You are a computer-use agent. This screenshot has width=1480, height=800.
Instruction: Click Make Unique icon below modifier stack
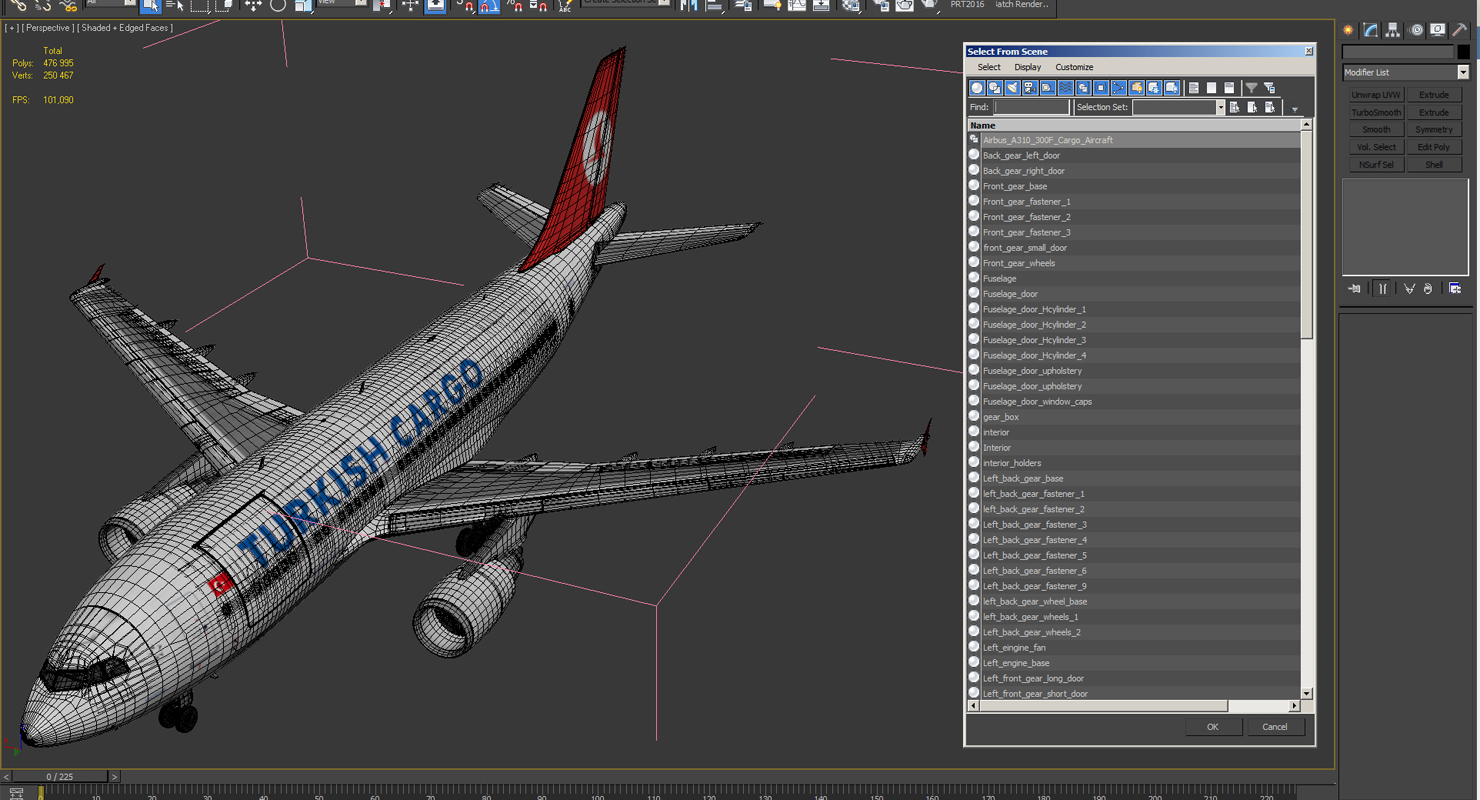click(1409, 289)
